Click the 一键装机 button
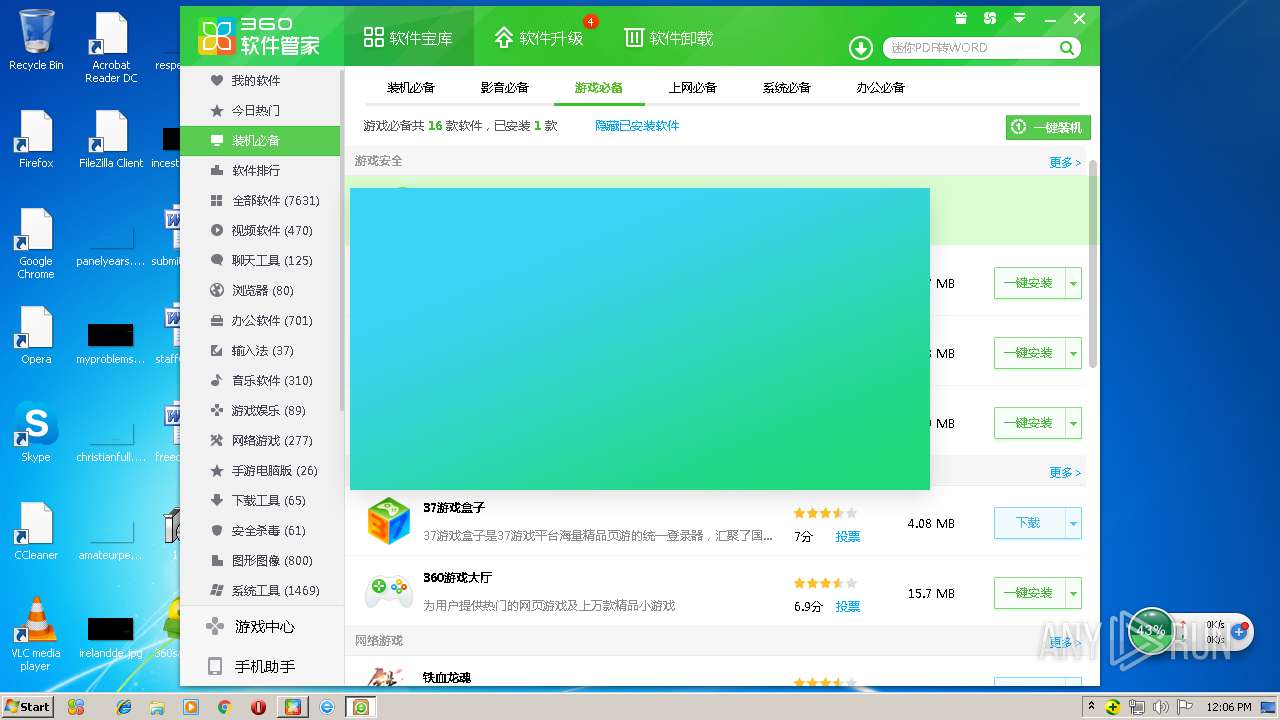This screenshot has width=1280, height=720. [1048, 127]
